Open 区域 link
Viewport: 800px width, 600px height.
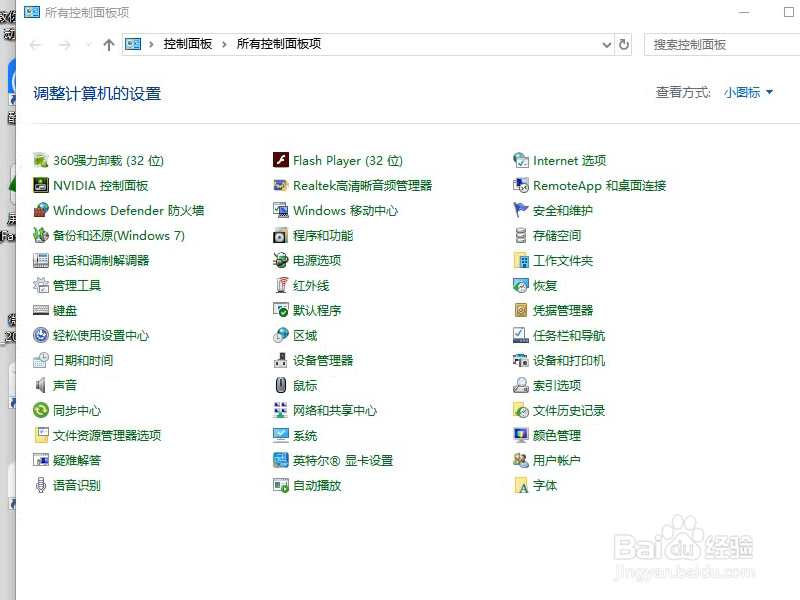point(305,335)
